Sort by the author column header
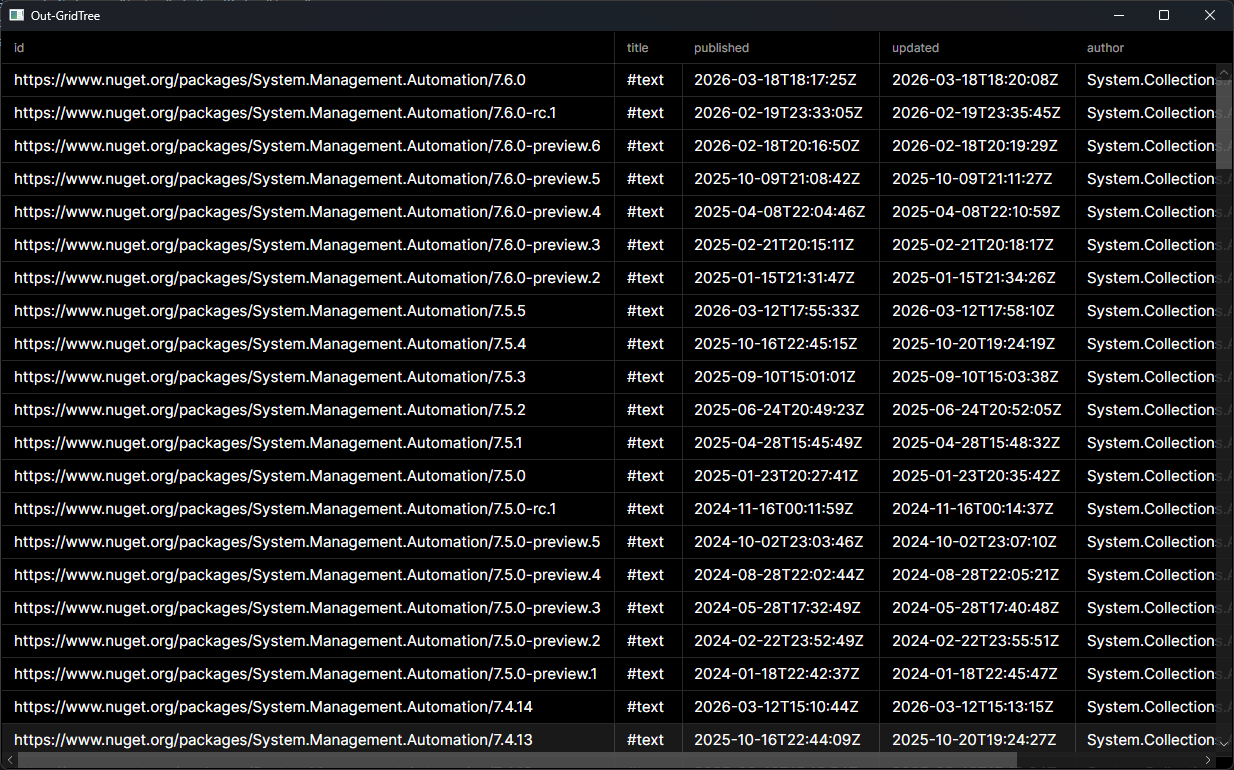 1154,47
